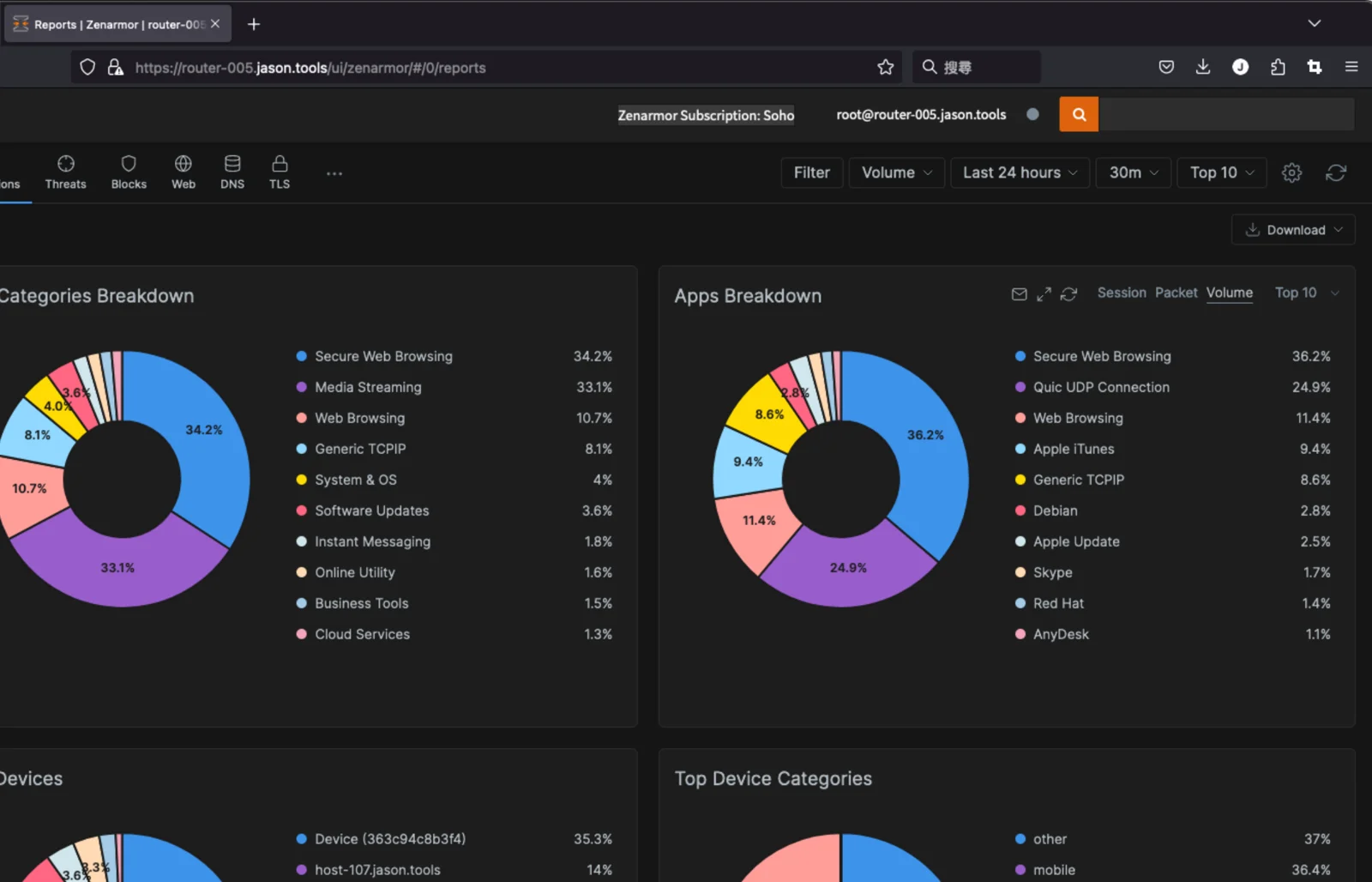
Task: Click the Filter button
Action: click(812, 172)
